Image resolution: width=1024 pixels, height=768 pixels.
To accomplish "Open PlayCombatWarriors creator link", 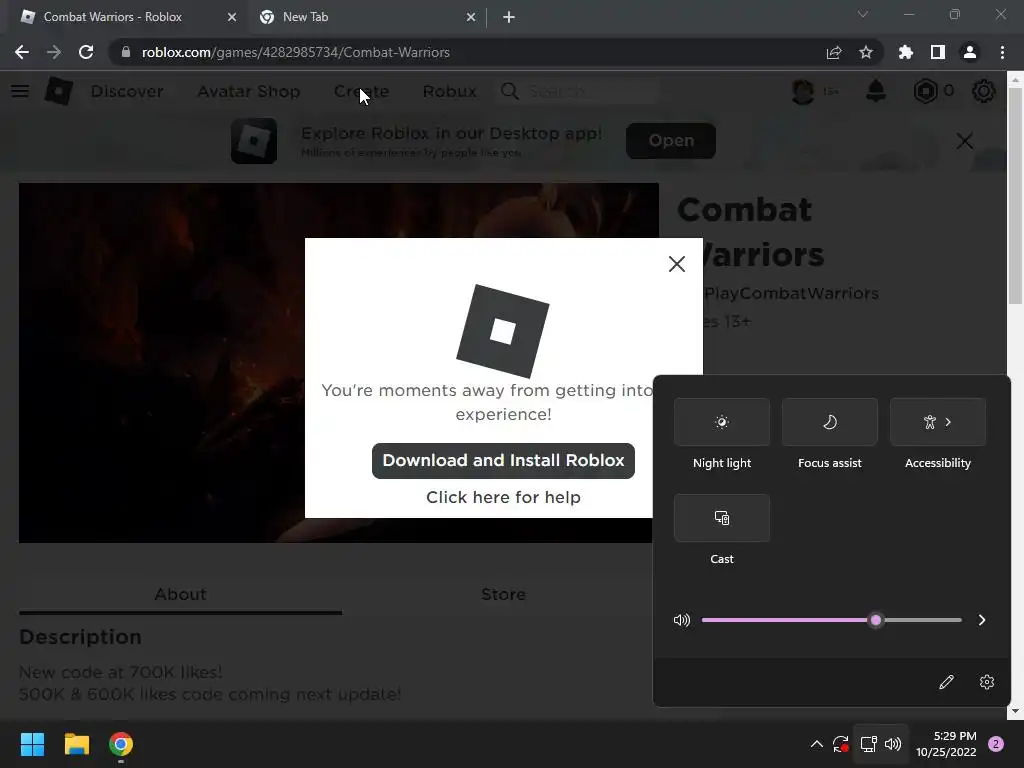I will coord(790,293).
